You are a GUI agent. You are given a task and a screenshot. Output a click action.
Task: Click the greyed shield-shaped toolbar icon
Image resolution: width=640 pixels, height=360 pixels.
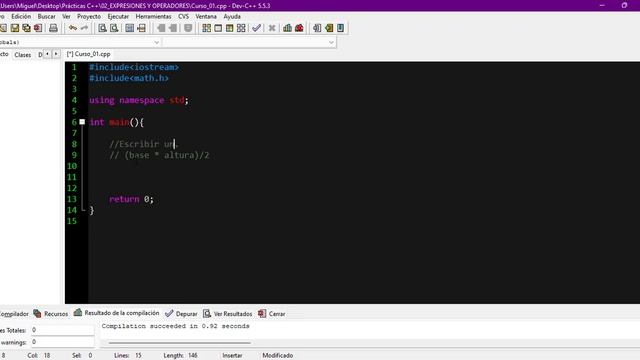click(188, 28)
